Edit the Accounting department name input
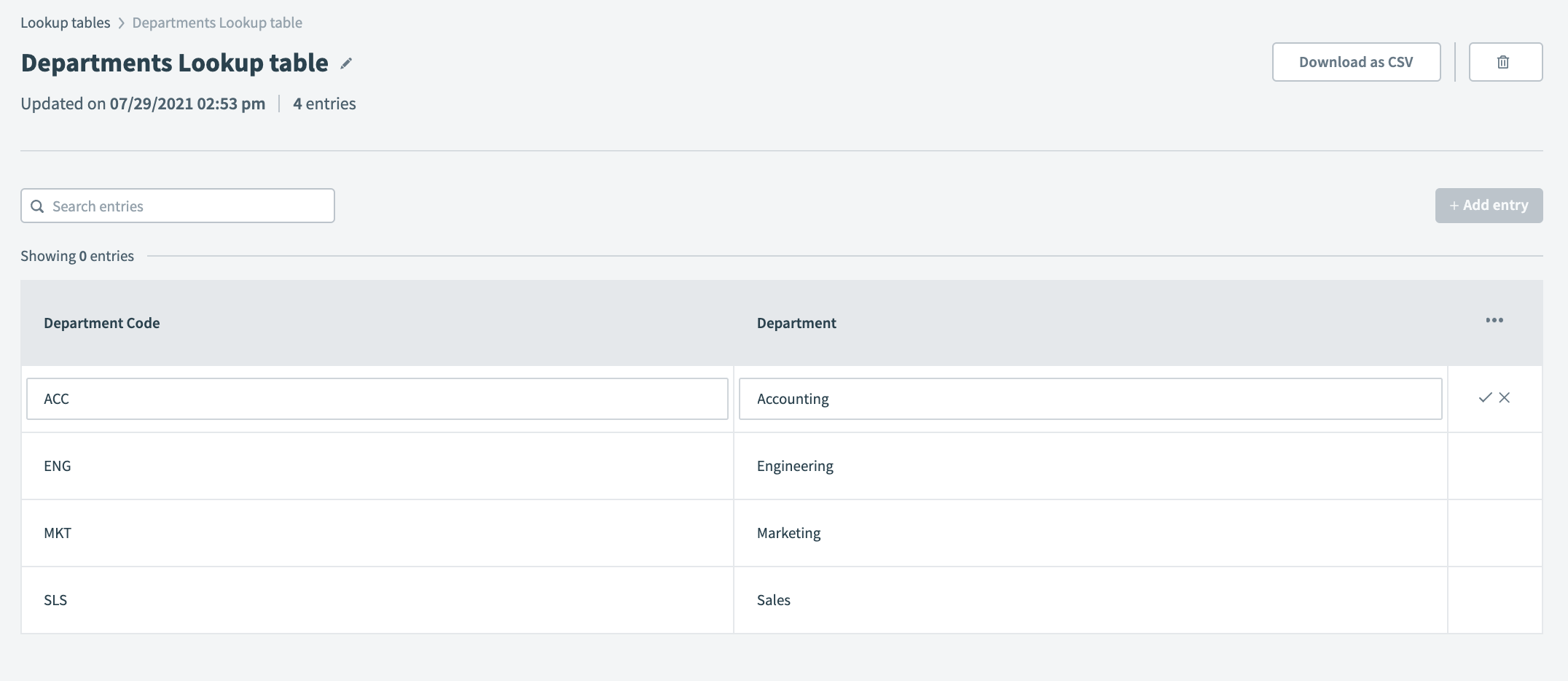This screenshot has height=681, width=1568. (x=1089, y=399)
